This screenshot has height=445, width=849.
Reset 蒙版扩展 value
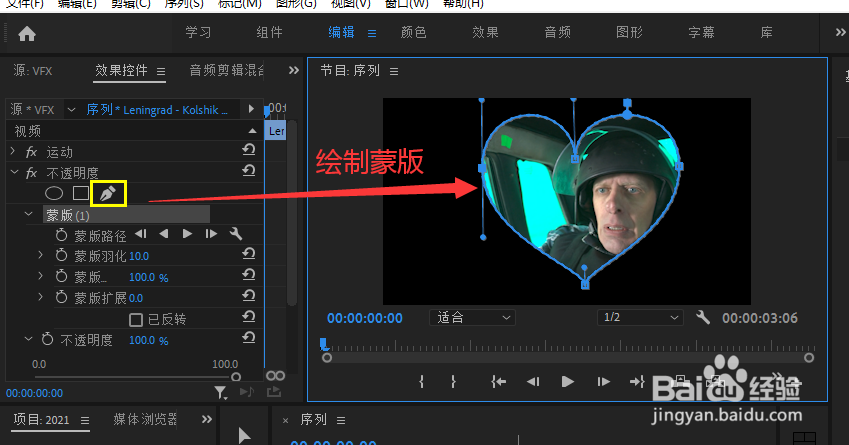249,296
